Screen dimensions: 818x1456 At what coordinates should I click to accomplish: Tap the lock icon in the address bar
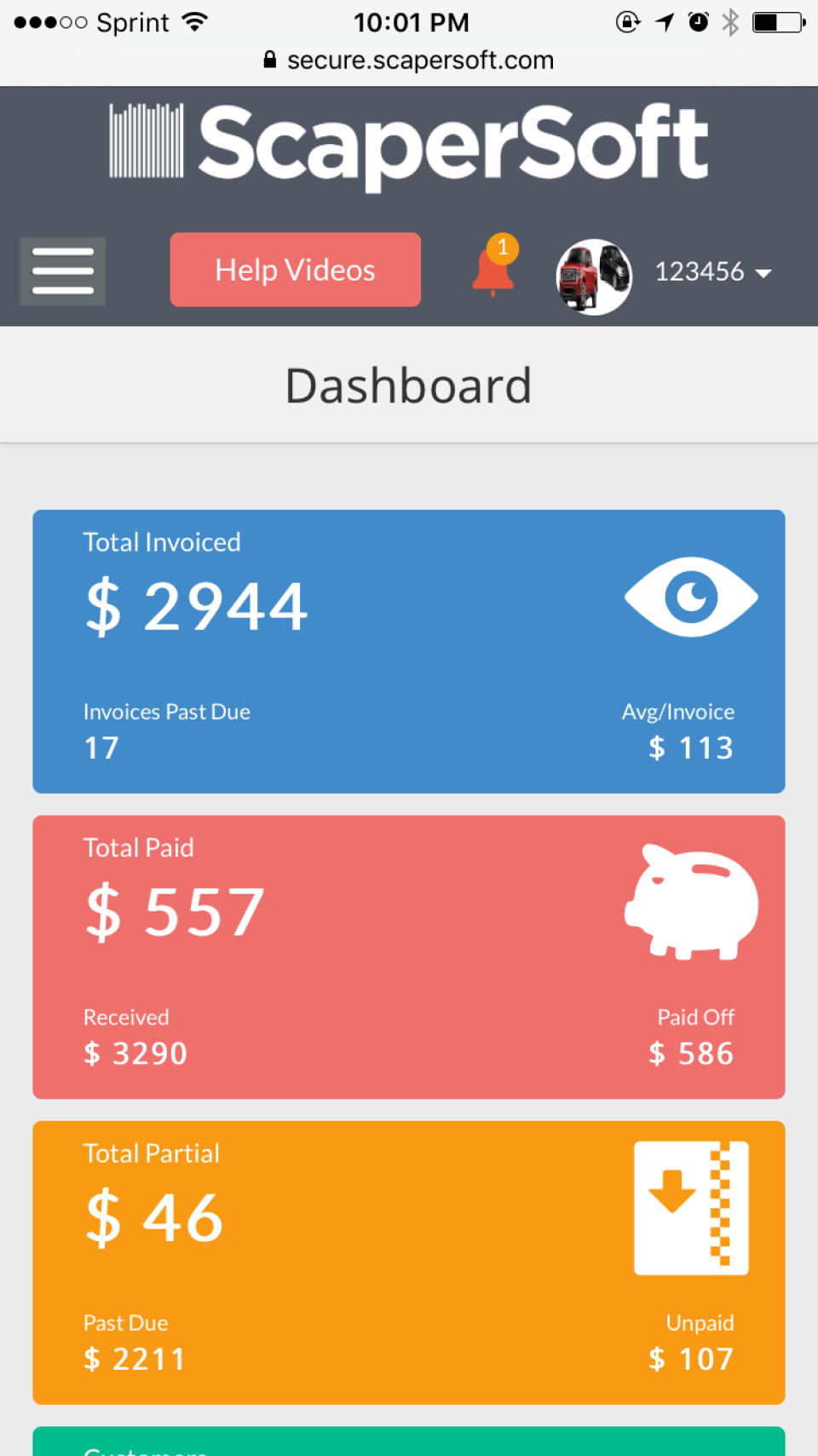coord(269,60)
